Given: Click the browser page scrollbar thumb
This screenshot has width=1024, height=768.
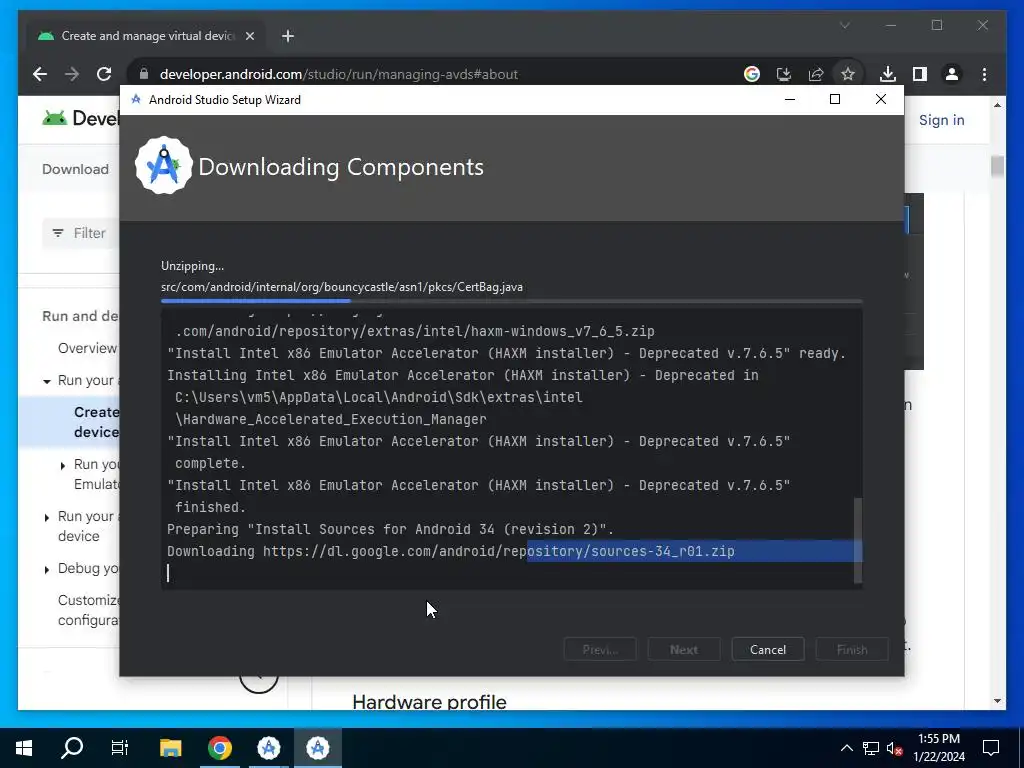Looking at the screenshot, I should coord(997,166).
